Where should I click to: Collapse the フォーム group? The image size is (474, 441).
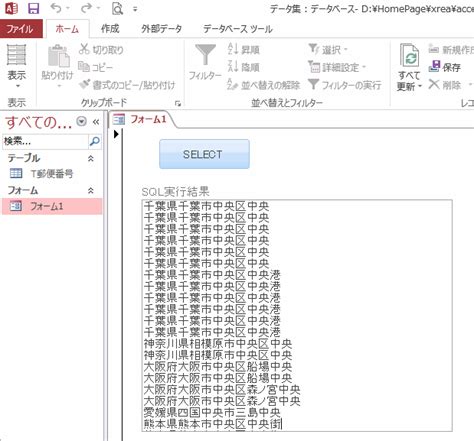click(x=91, y=191)
